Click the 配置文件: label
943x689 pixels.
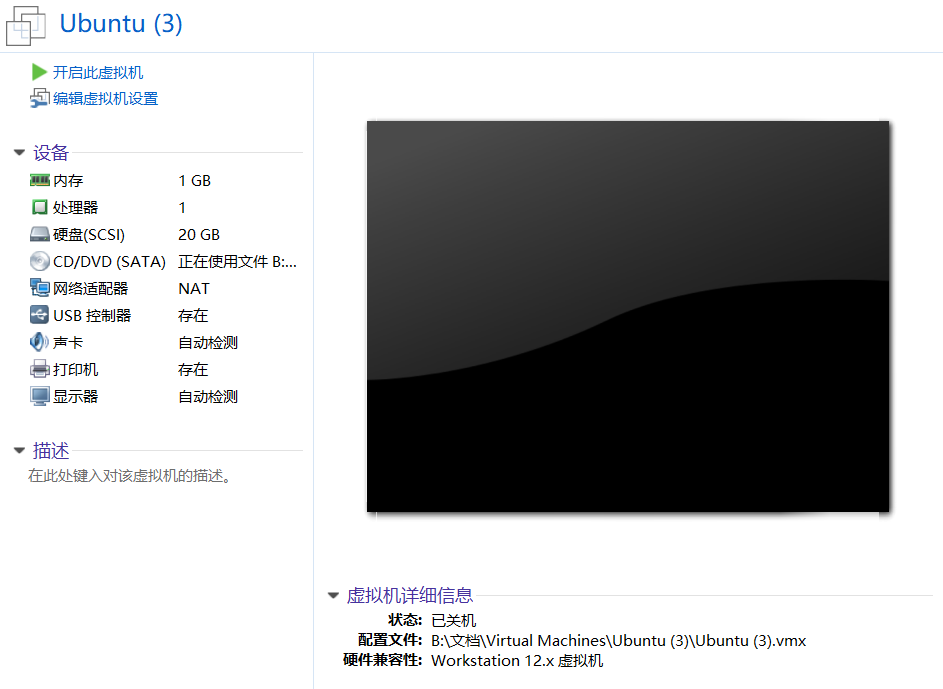click(x=390, y=640)
